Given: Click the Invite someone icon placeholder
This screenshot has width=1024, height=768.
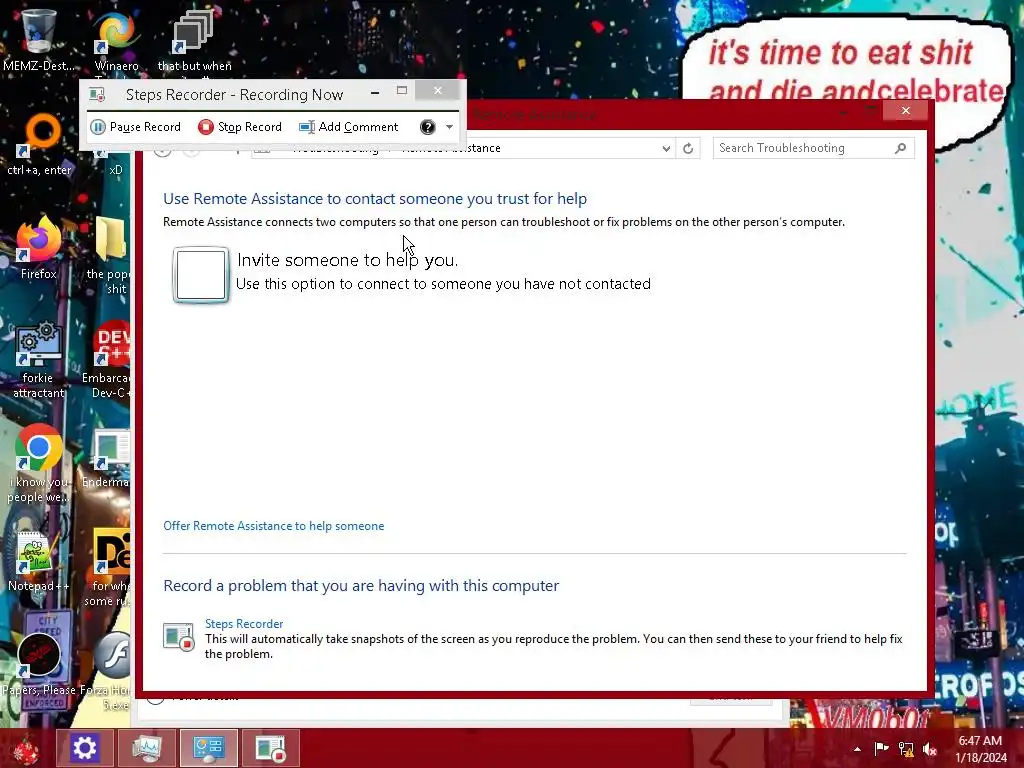Looking at the screenshot, I should 200,274.
